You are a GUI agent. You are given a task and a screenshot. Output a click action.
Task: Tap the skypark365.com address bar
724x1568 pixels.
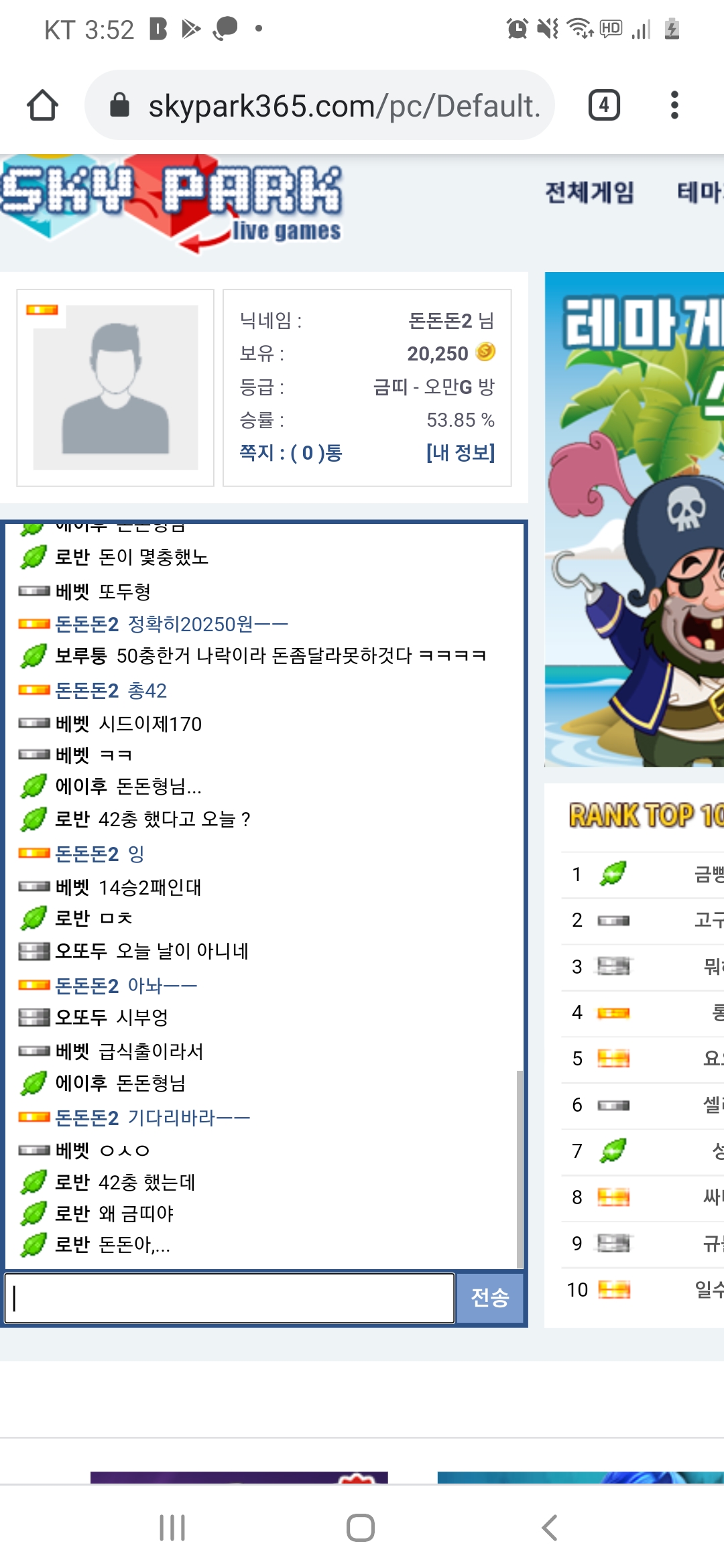pyautogui.click(x=320, y=105)
